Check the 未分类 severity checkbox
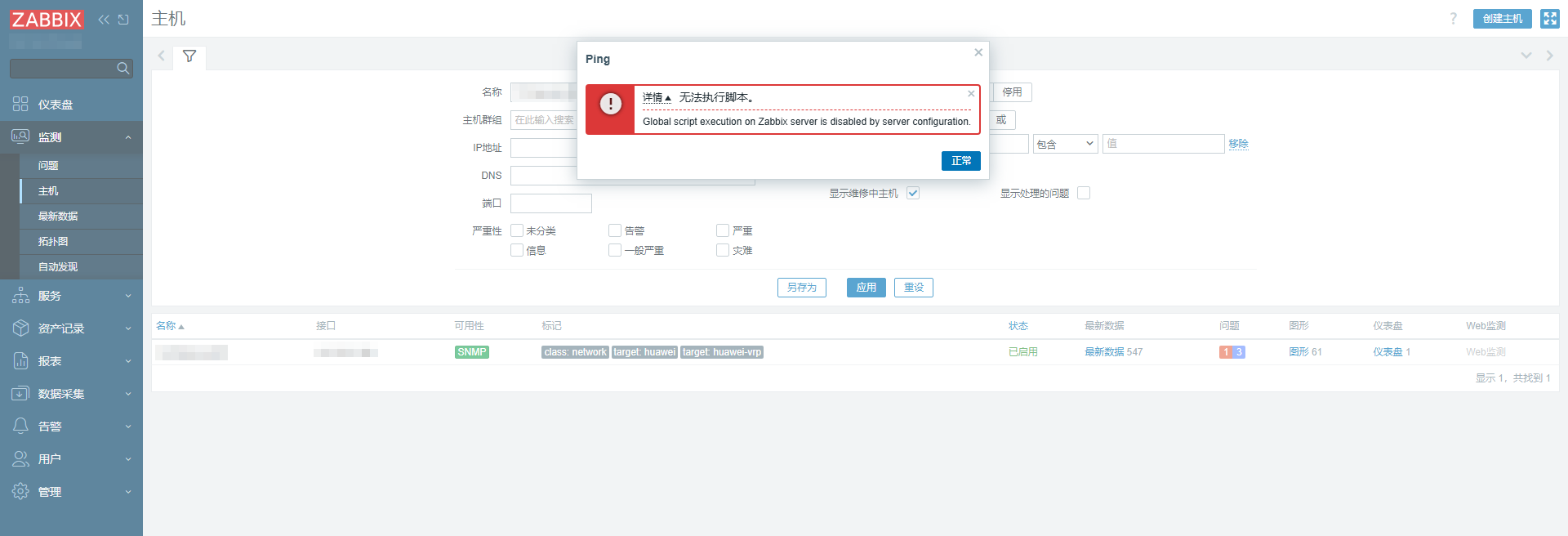Image resolution: width=1568 pixels, height=536 pixels. 517,231
